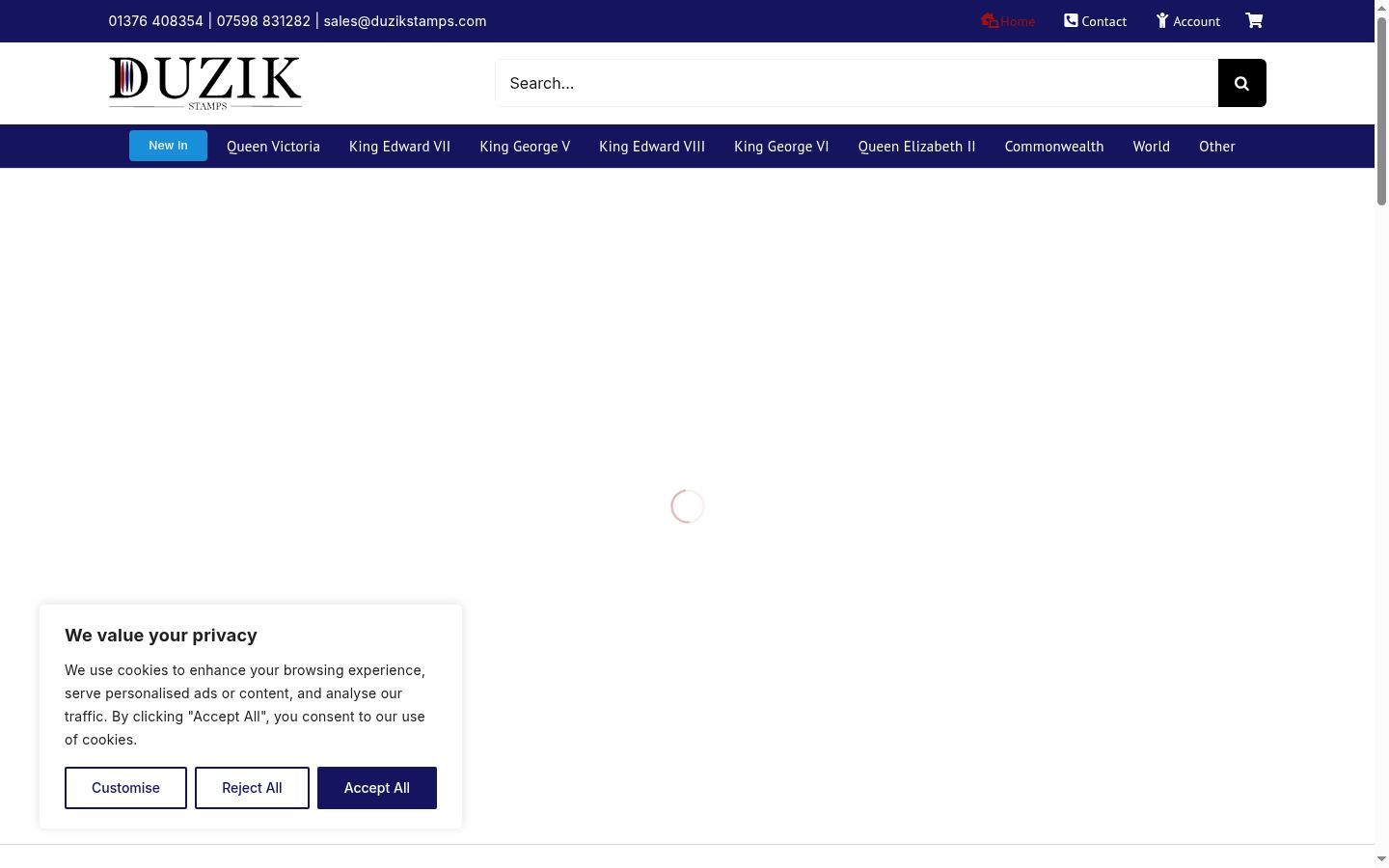Go to Home link in top bar
Screen dimensions: 1389x868
[x=1008, y=21]
